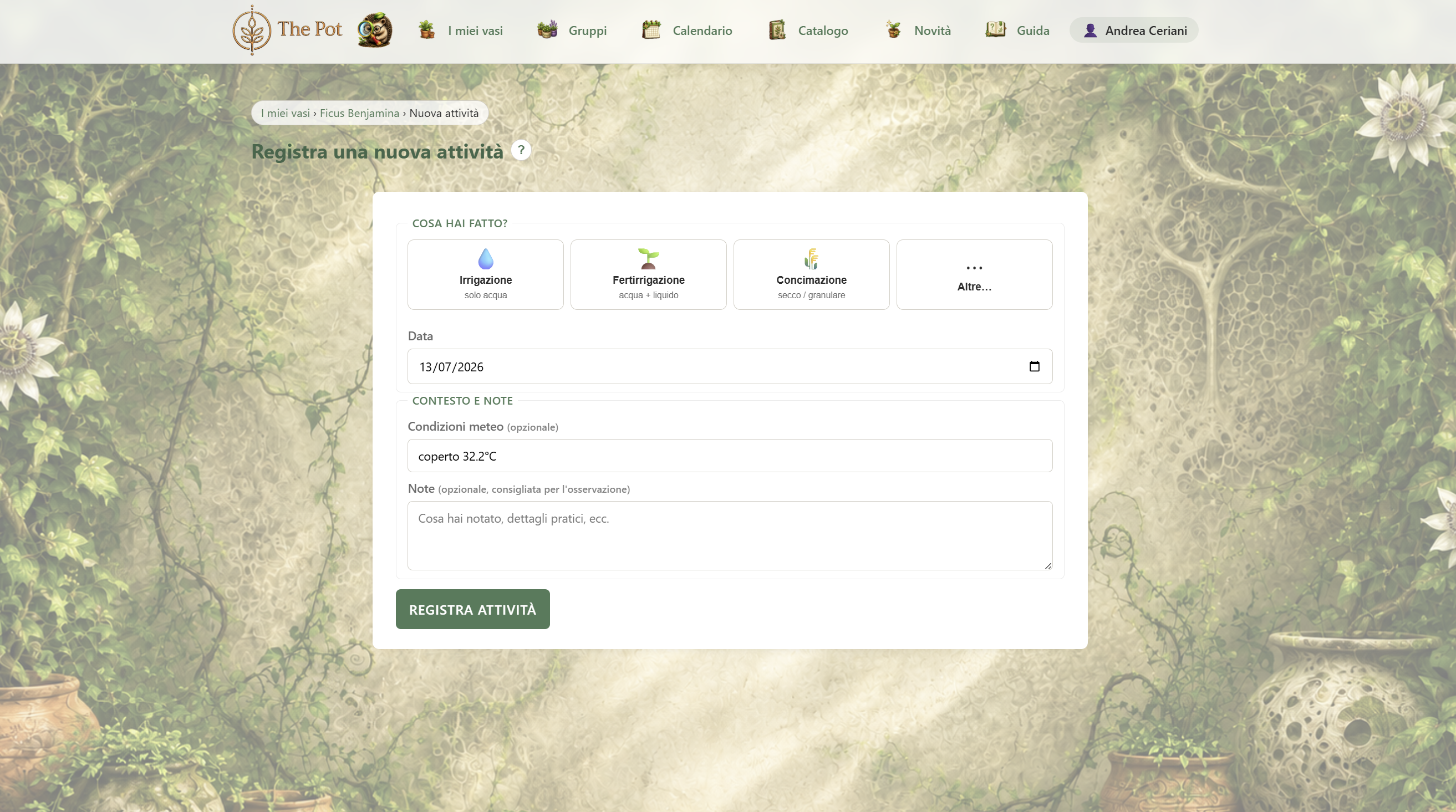The width and height of the screenshot is (1456, 812).
Task: Click the calendar icon beside Calendario
Action: pos(651,30)
